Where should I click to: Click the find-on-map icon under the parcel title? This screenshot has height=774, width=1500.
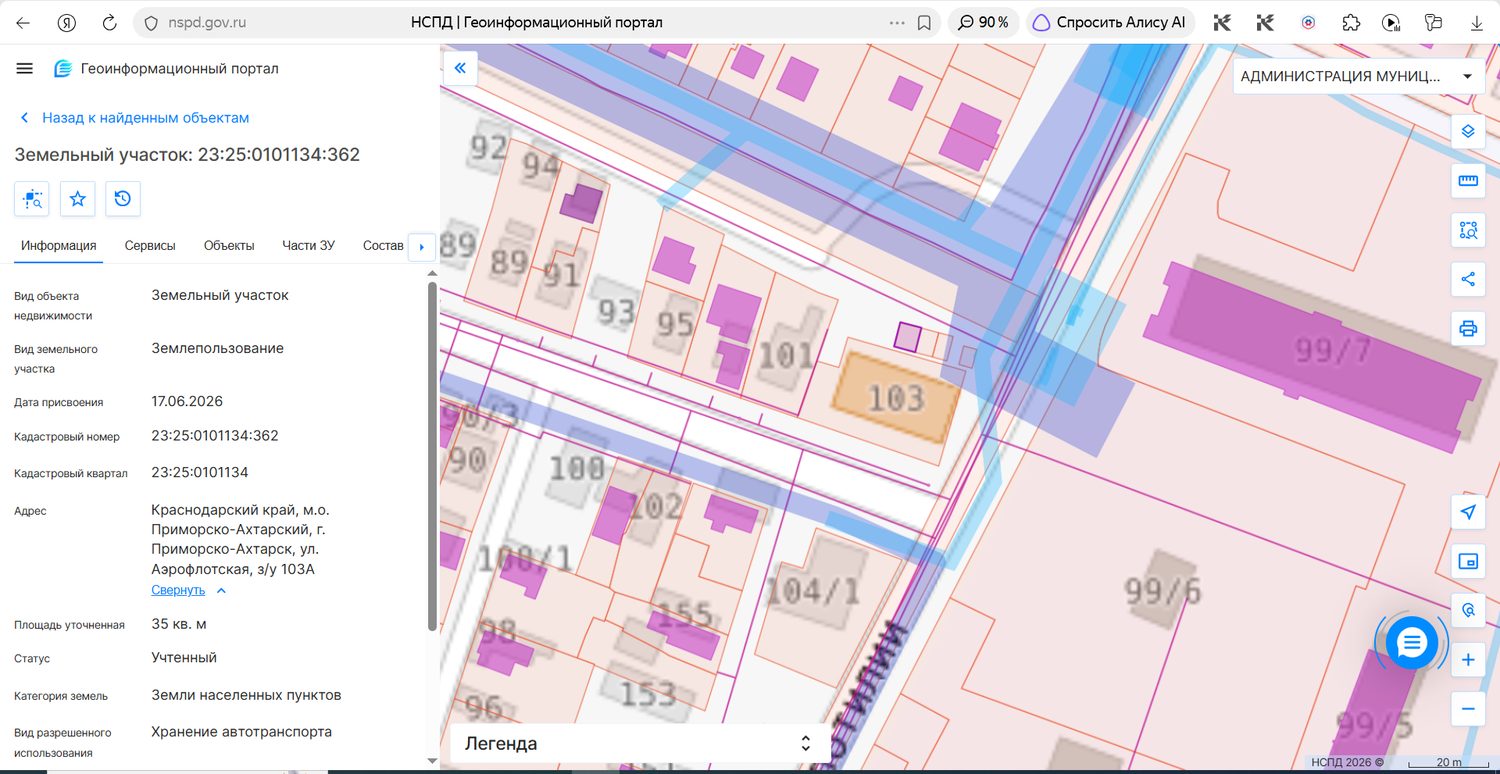click(x=31, y=199)
